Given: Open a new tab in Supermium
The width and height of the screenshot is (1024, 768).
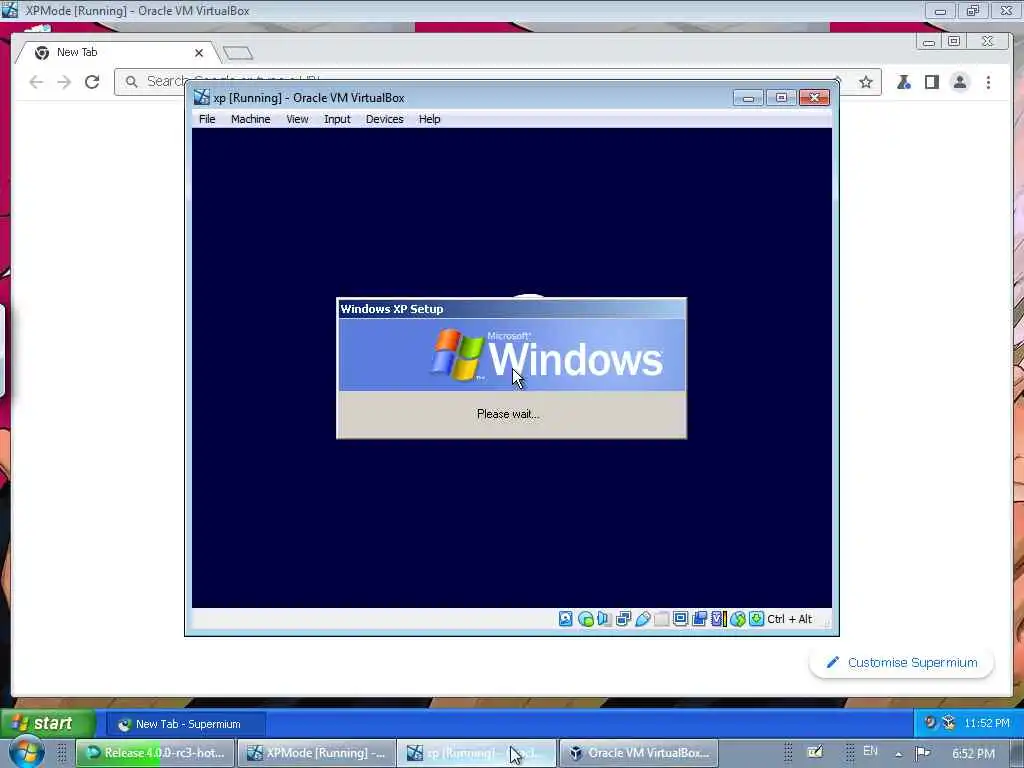Looking at the screenshot, I should pos(238,53).
